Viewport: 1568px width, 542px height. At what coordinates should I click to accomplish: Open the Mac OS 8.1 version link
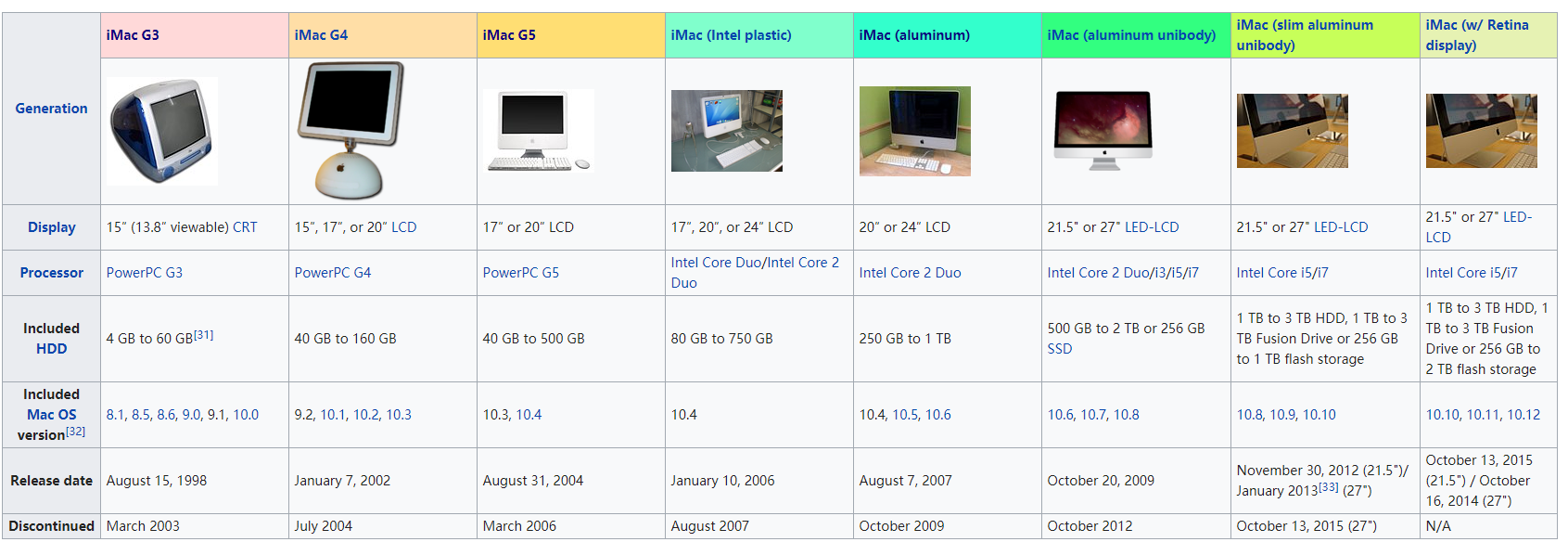point(116,415)
